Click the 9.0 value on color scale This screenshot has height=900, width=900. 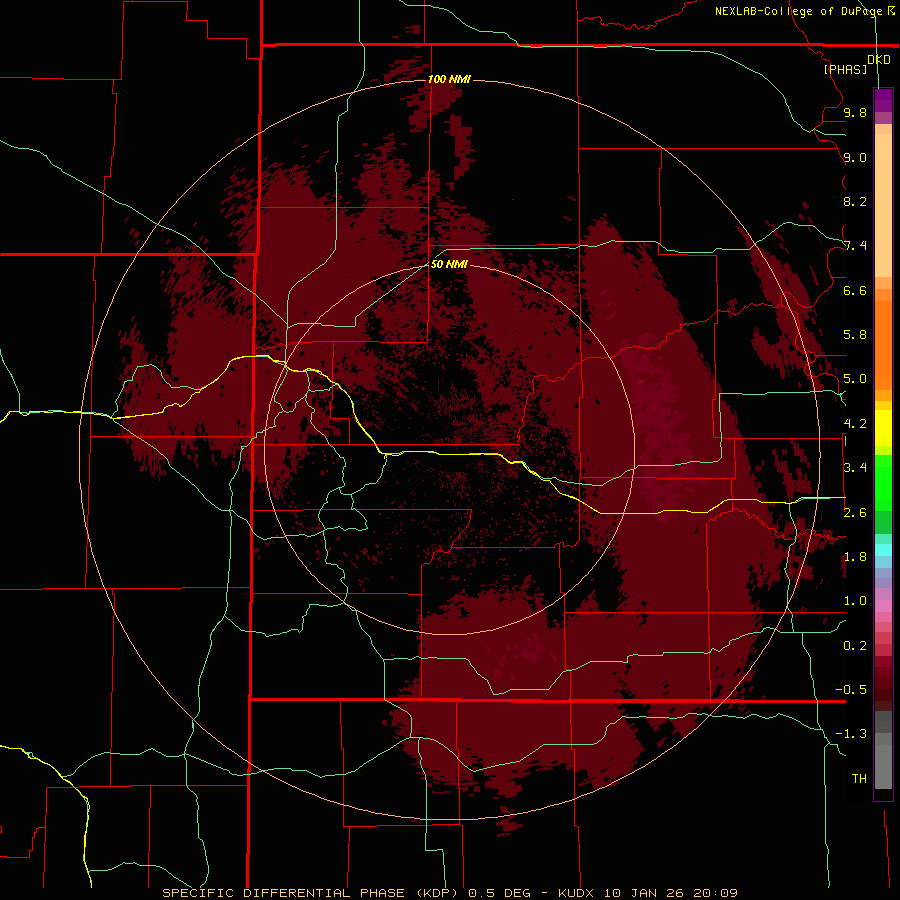click(x=855, y=157)
